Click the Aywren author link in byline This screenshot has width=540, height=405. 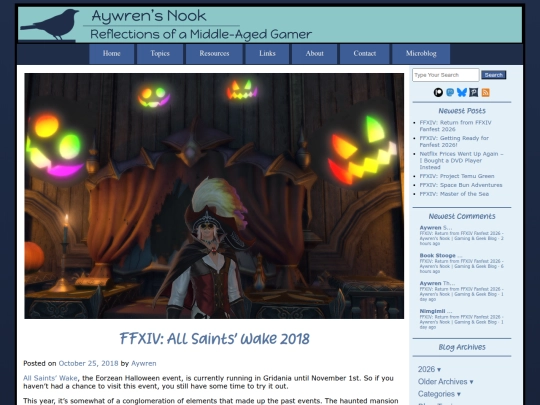[x=144, y=363]
